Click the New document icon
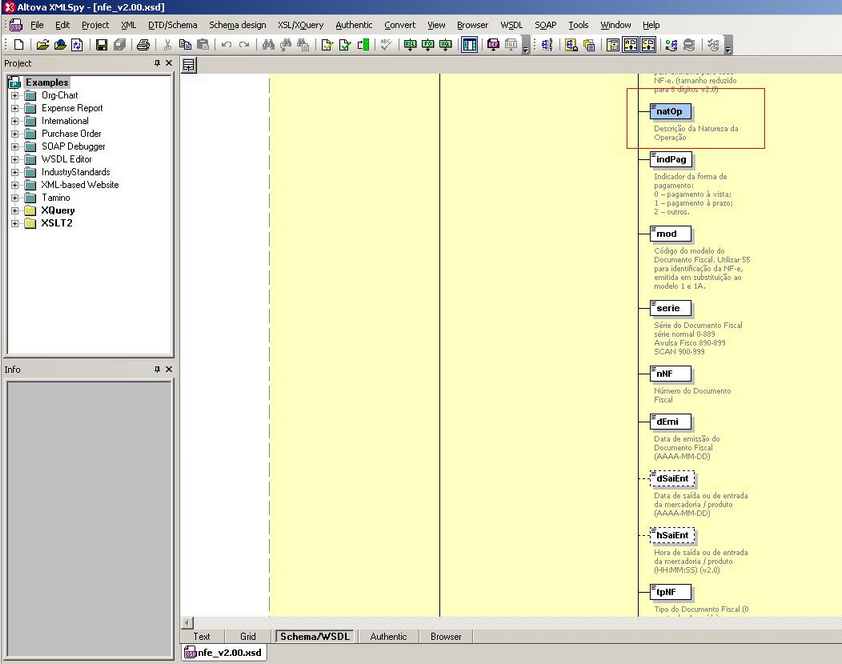The image size is (842, 664). coord(19,45)
